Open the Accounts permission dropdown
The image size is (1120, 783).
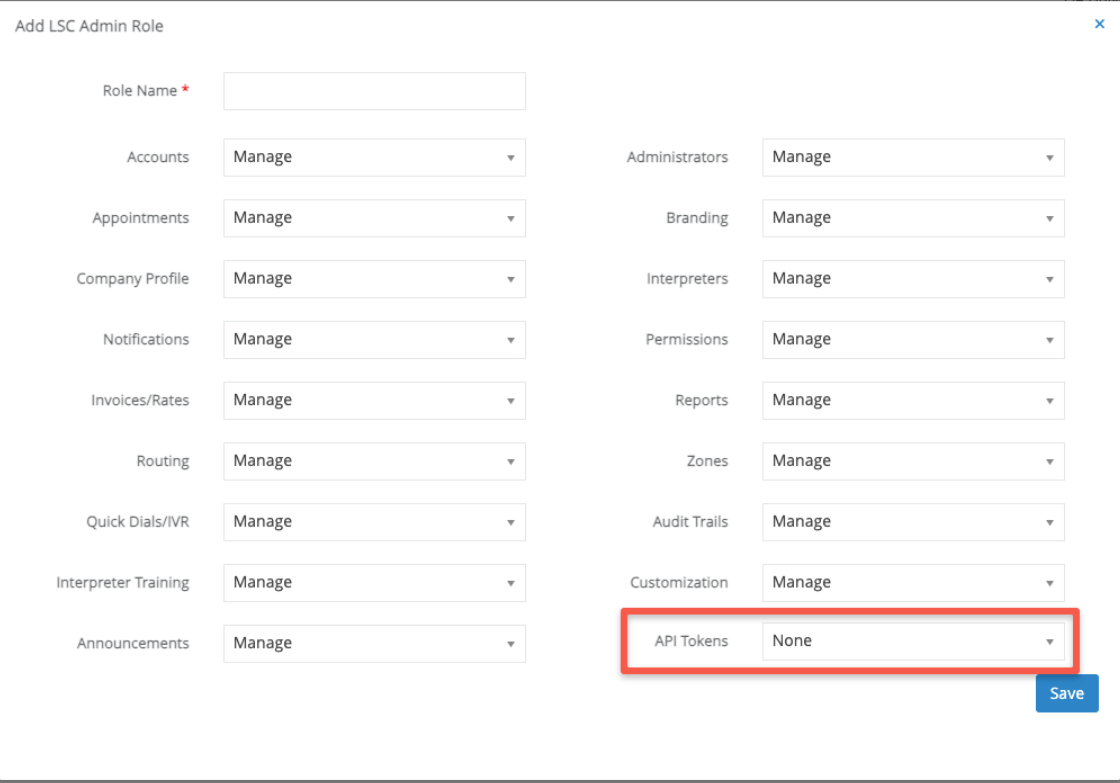(374, 157)
